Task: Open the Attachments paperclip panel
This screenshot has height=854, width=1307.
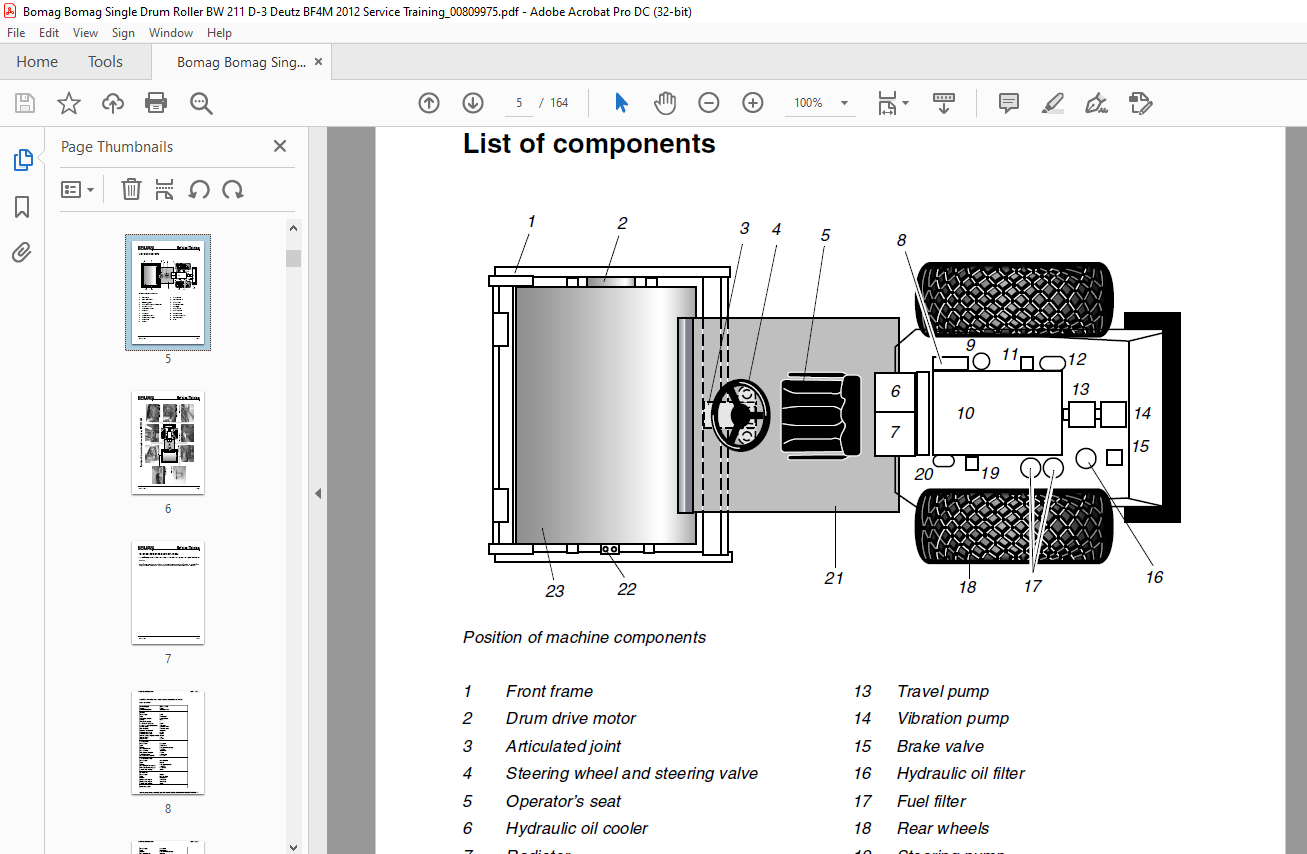Action: coord(22,252)
